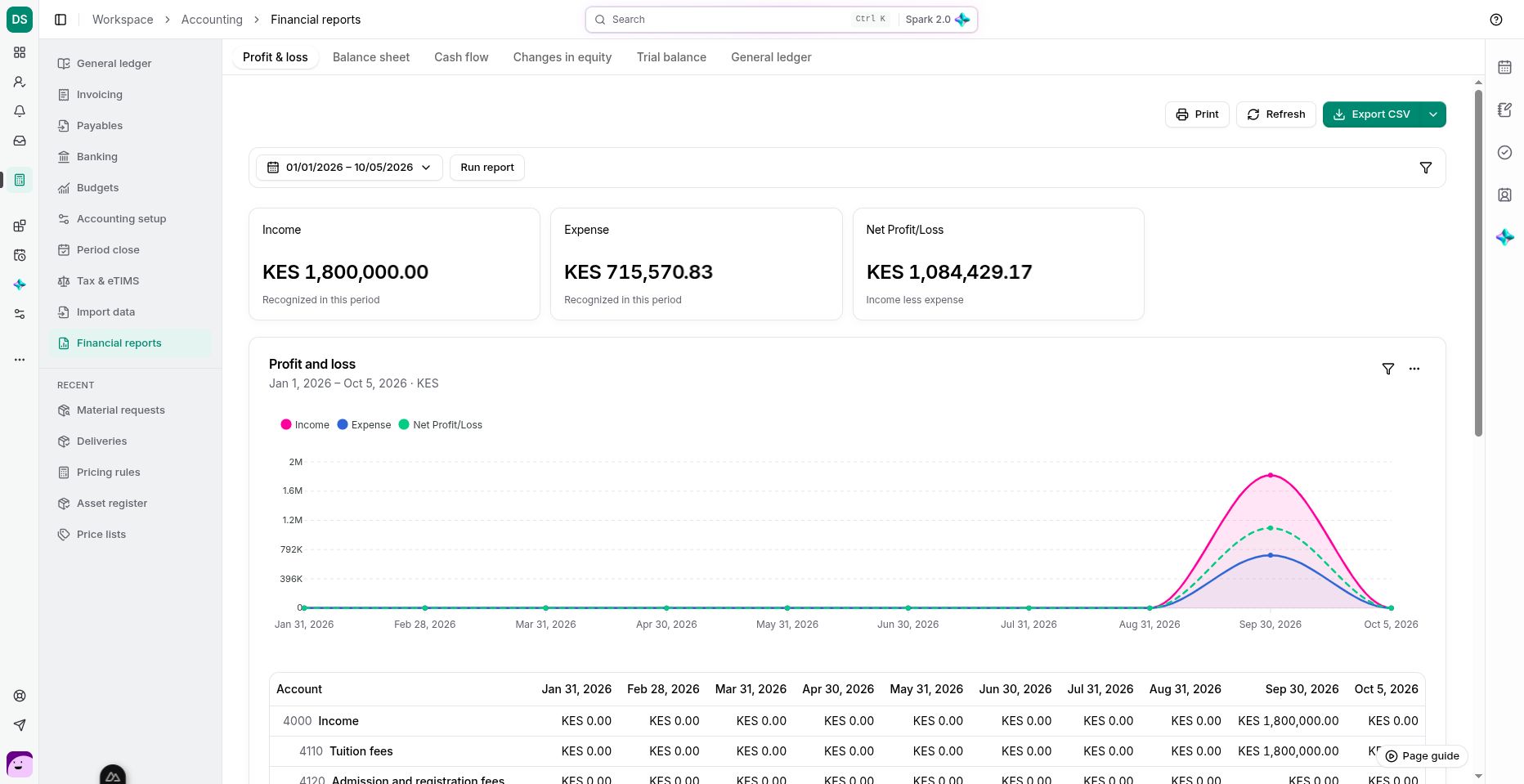This screenshot has width=1524, height=784.
Task: Open the Trial balance tab
Action: (671, 57)
